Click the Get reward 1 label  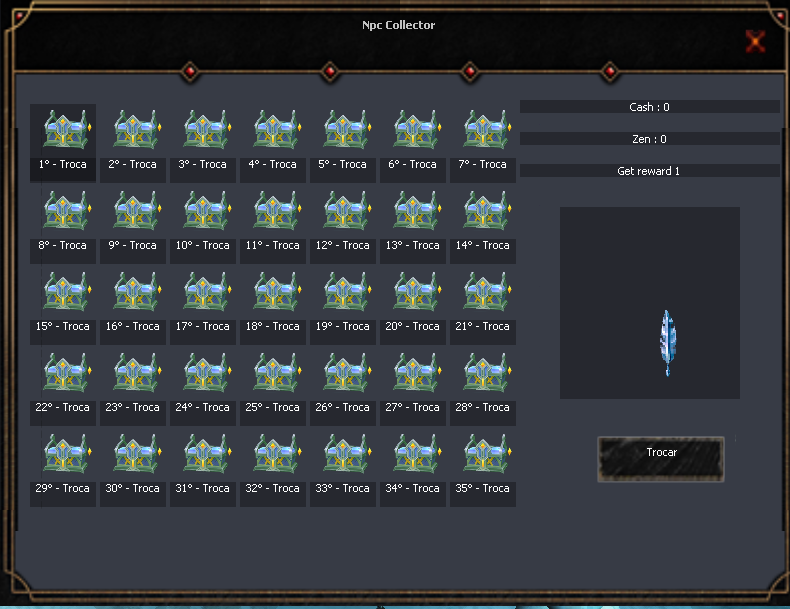649,171
